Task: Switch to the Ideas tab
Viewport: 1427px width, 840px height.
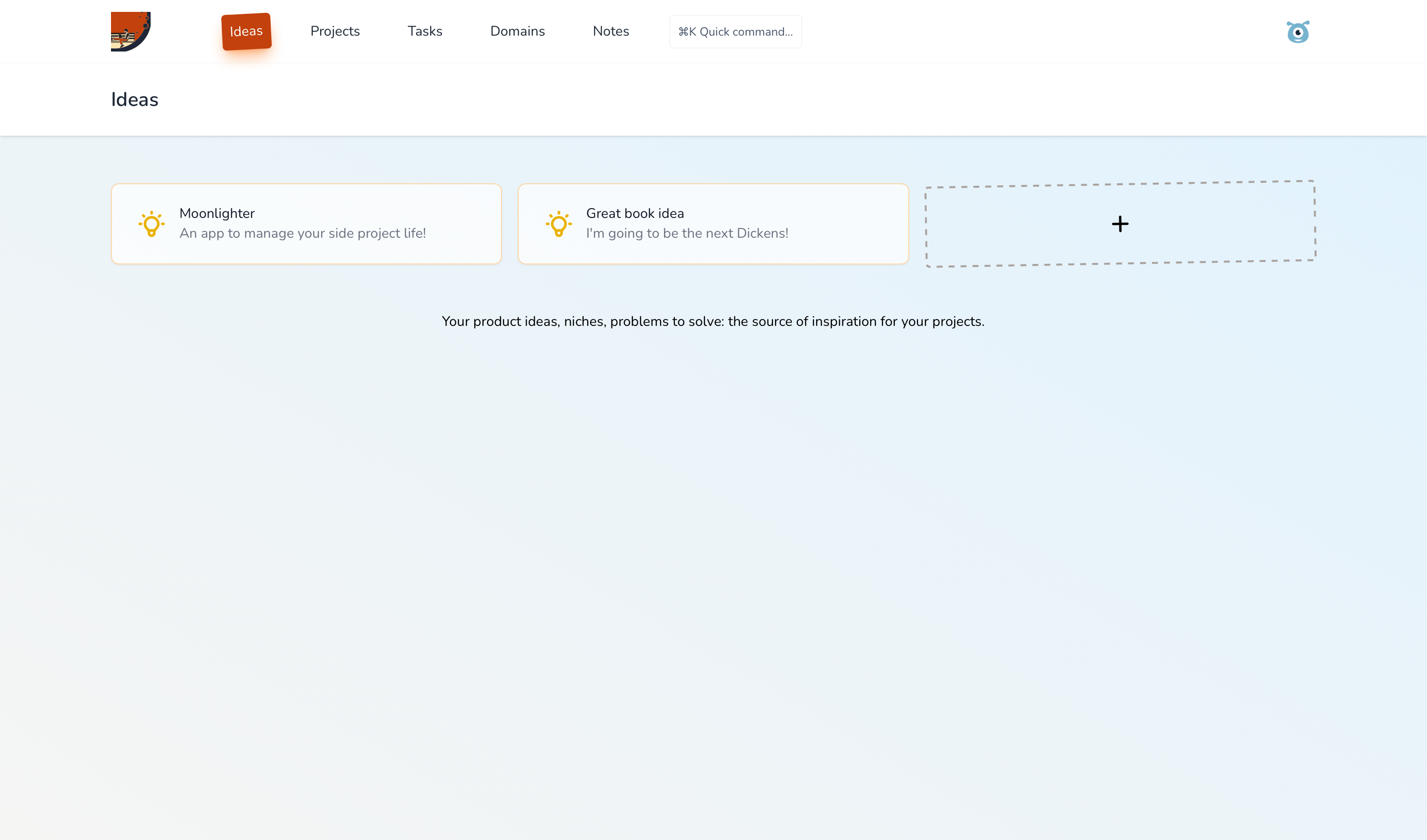Action: [246, 32]
